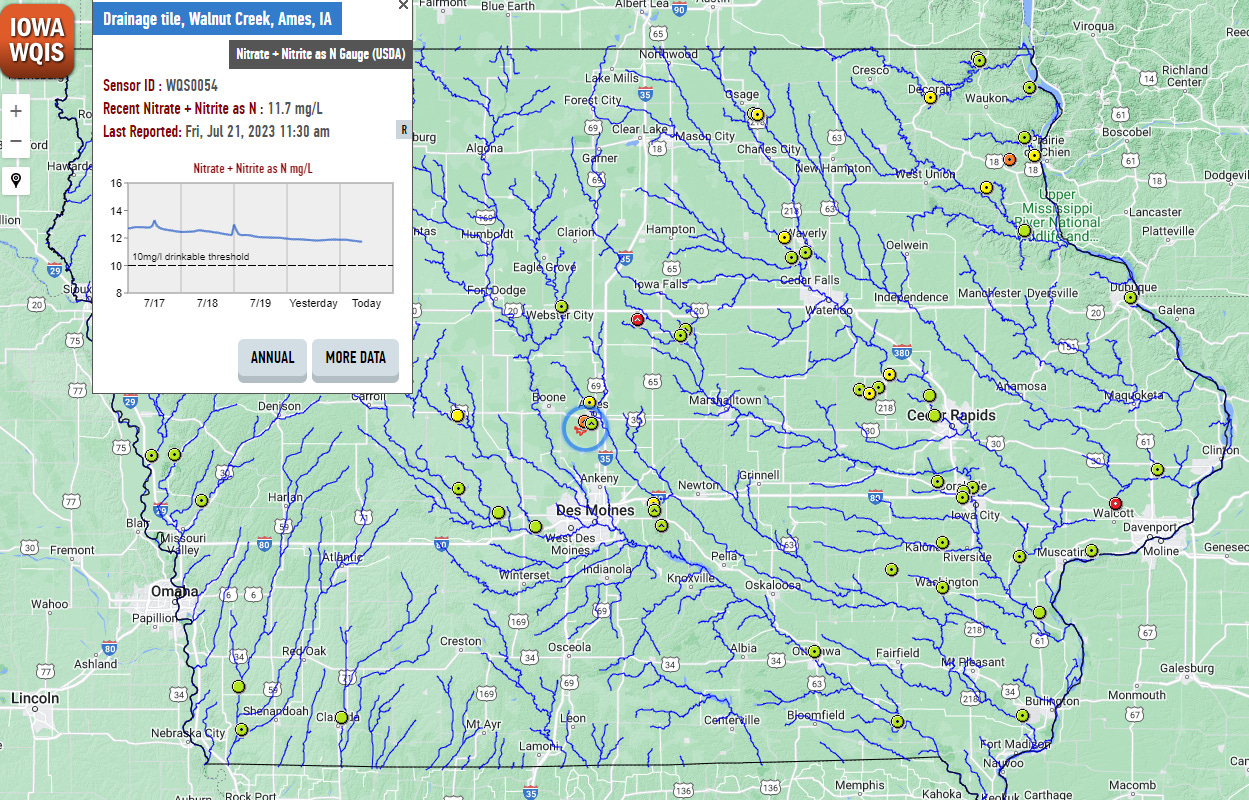Select yellow sensor east of West Union
Screen dimensions: 1249x800
click(986, 187)
